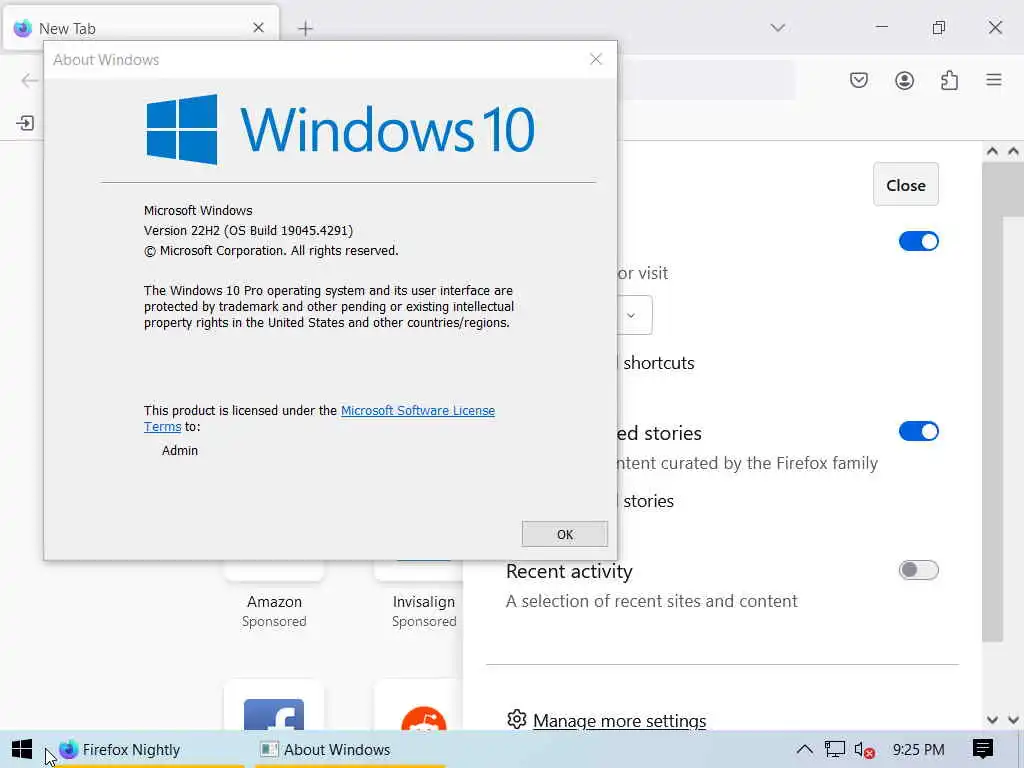Expand the list all tabs chevron
1024x768 pixels.
(x=777, y=27)
